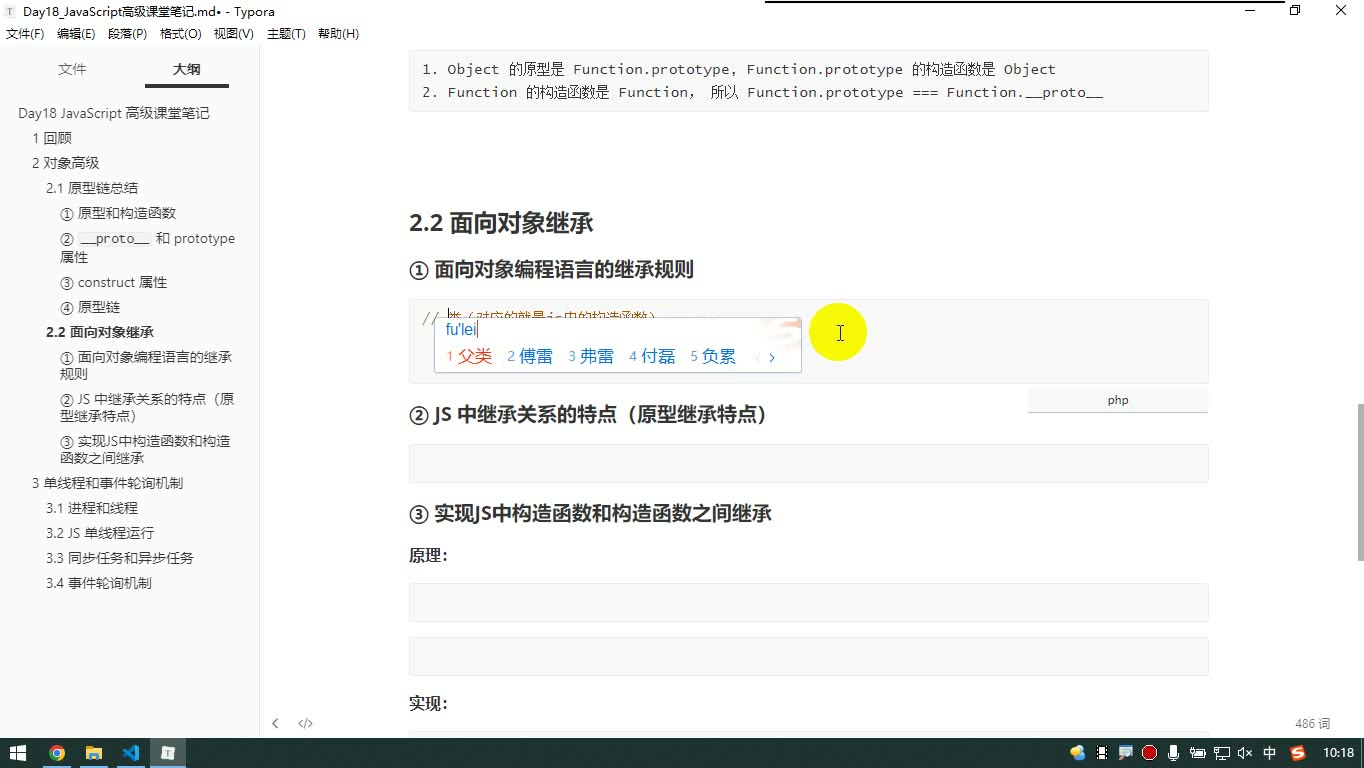The height and width of the screenshot is (768, 1364).
Task: Open the Windows Start menu
Action: (18, 753)
